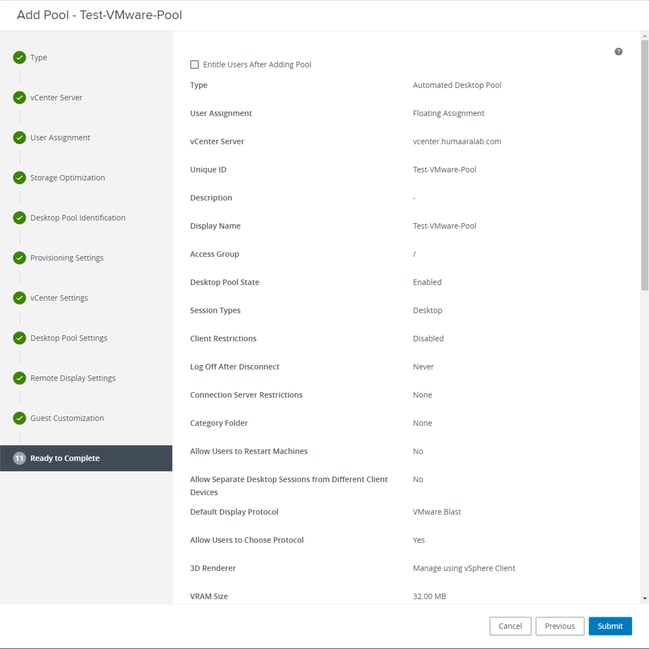
Task: Click the Display Name value Test-VMware-Pool
Action: click(445, 226)
